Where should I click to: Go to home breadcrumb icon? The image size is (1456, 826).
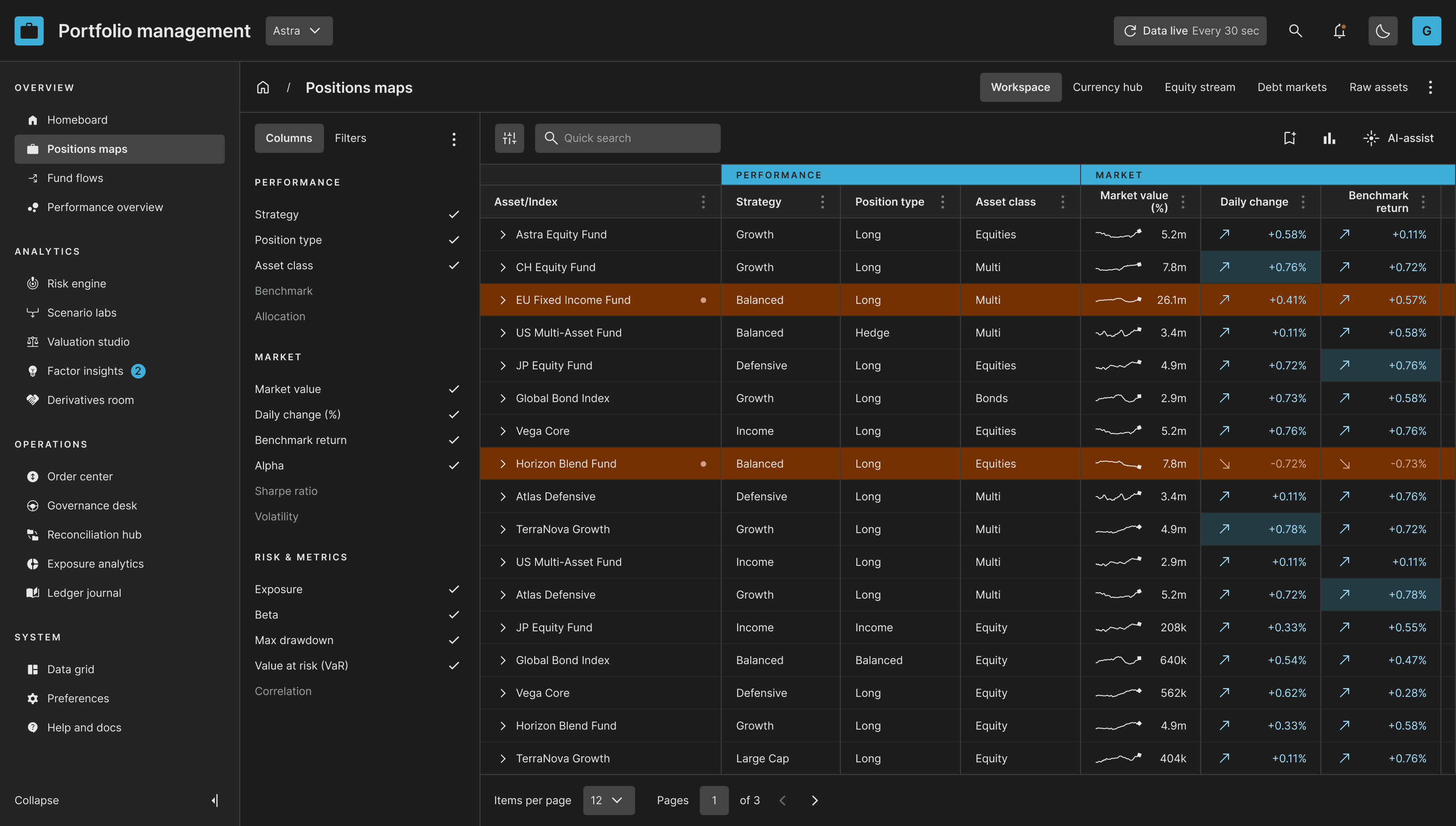tap(263, 87)
